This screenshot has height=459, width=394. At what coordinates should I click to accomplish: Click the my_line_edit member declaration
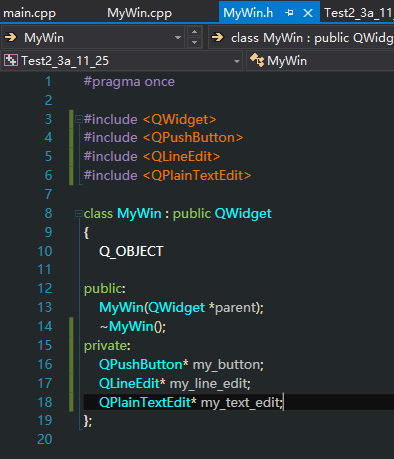(x=175, y=384)
